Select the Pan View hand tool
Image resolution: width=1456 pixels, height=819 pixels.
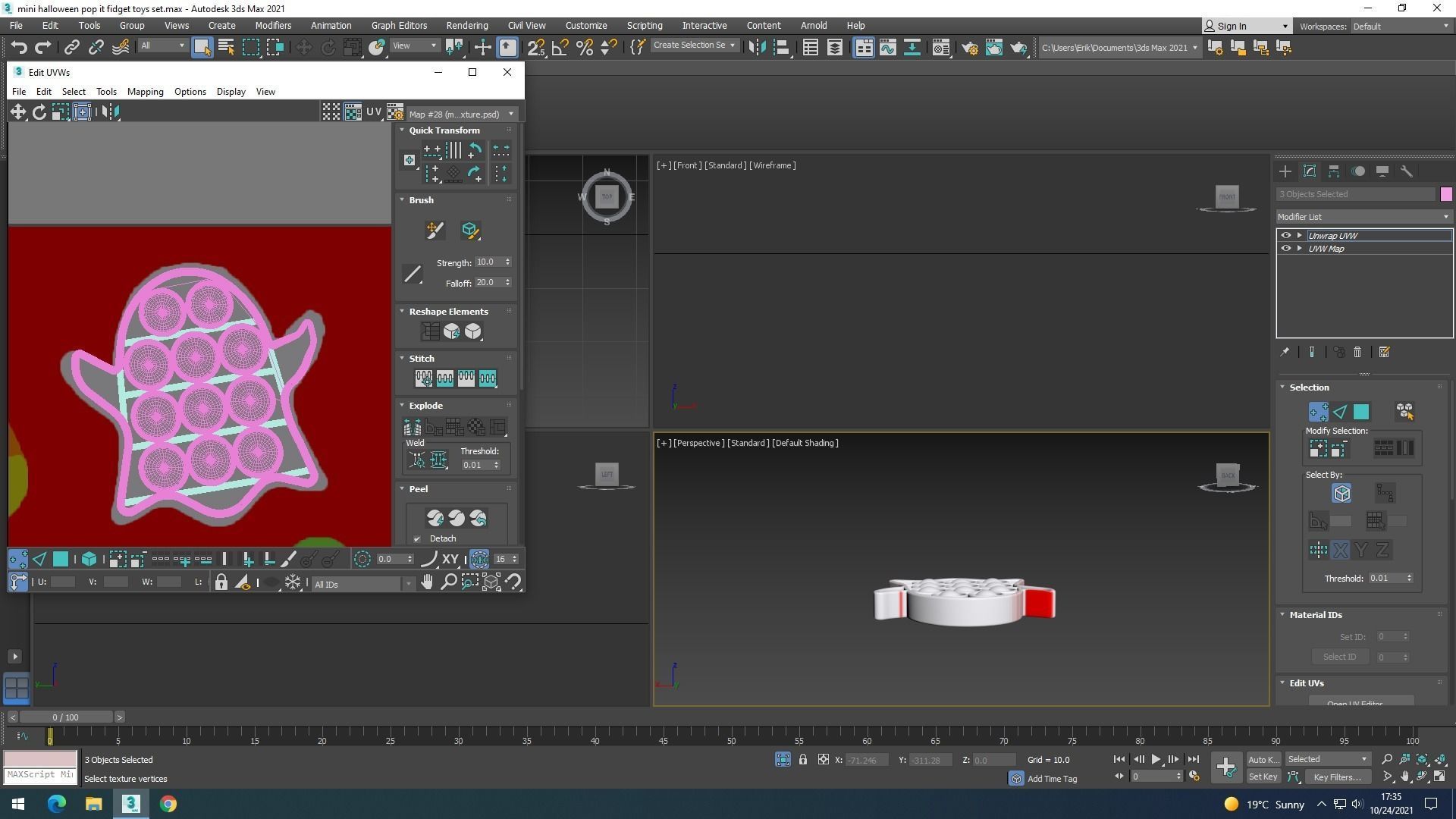point(427,582)
